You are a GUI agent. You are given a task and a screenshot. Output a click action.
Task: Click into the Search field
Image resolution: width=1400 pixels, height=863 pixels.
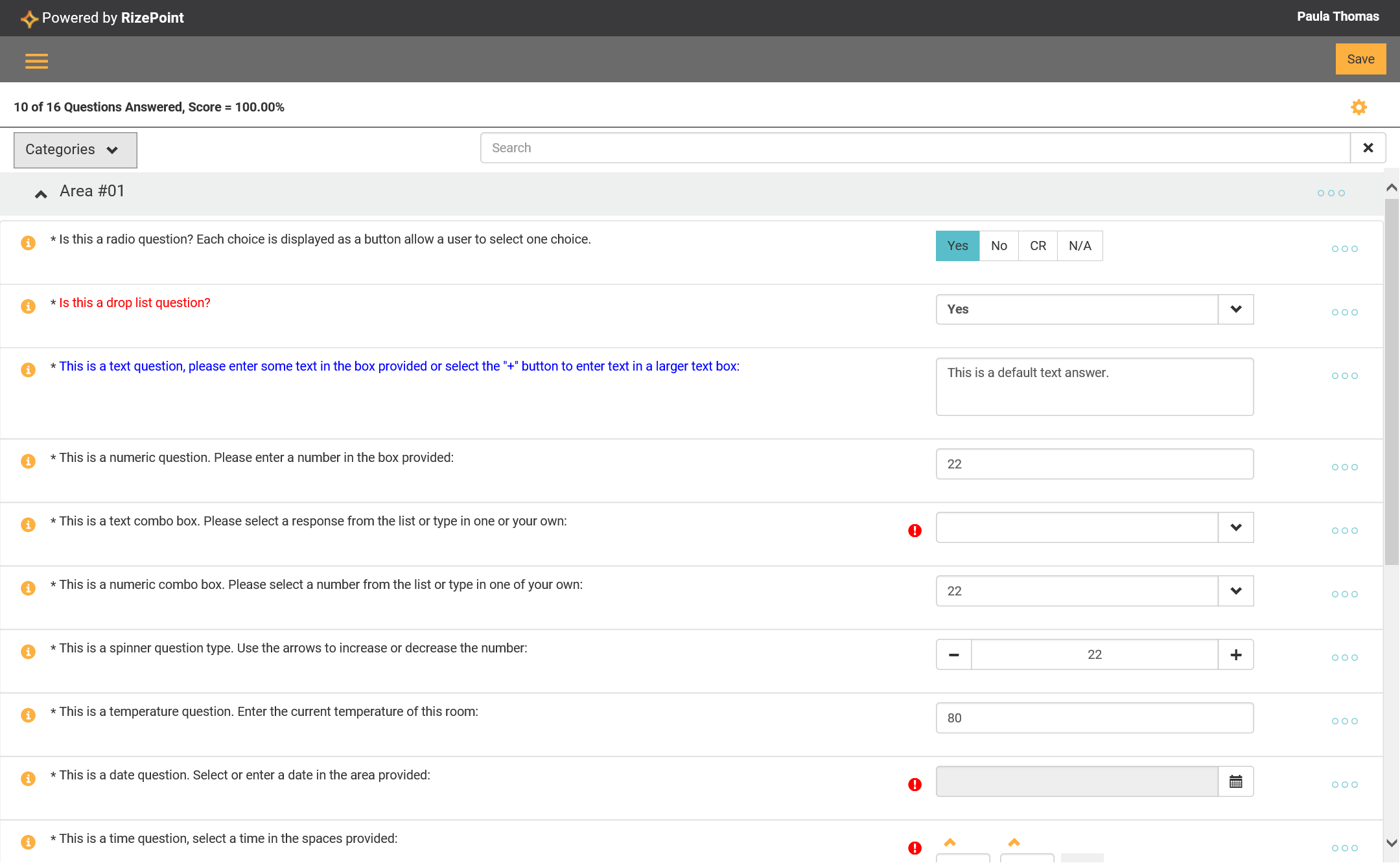pos(914,148)
